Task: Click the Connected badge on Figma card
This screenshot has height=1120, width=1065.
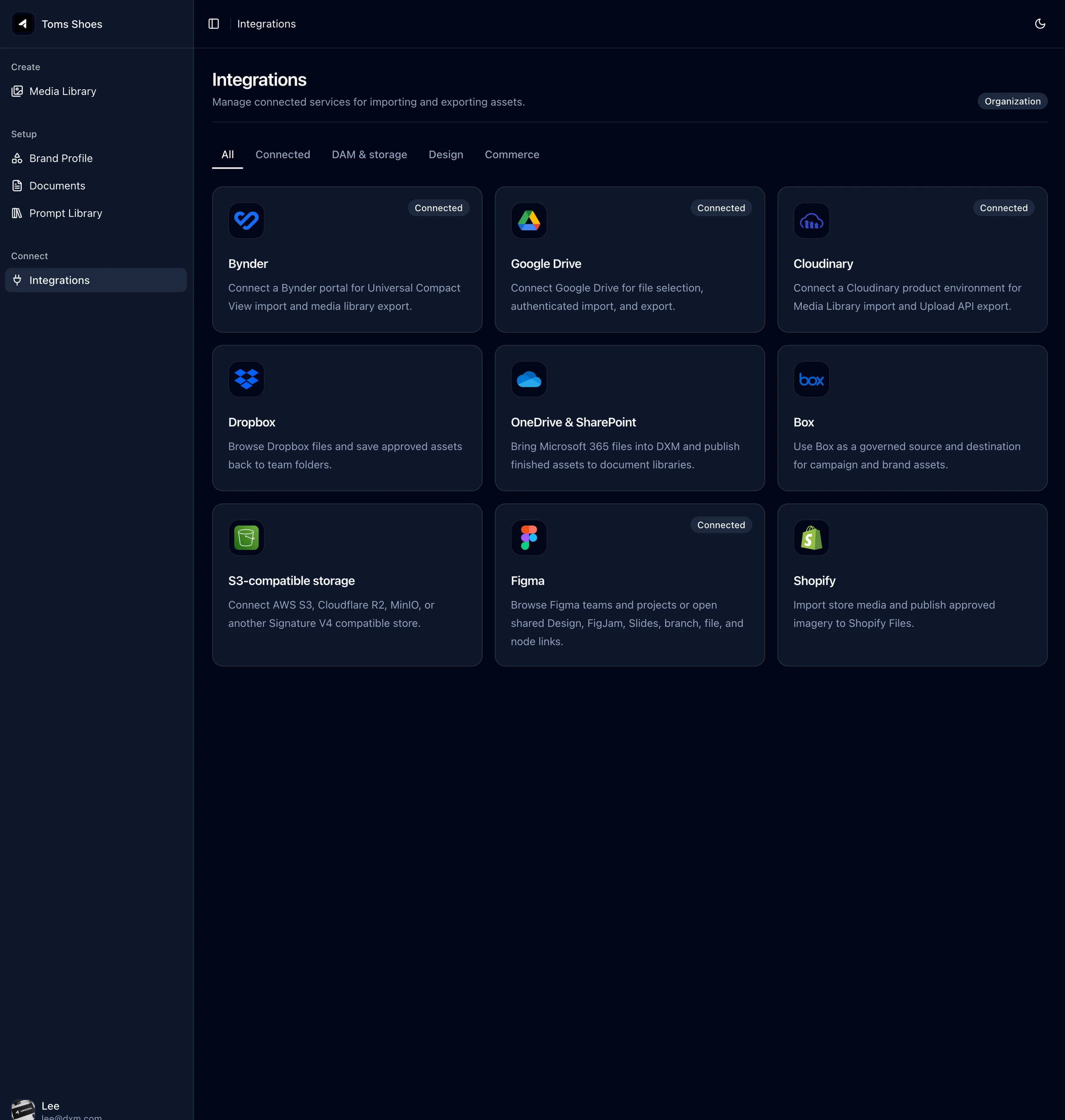Action: [721, 525]
